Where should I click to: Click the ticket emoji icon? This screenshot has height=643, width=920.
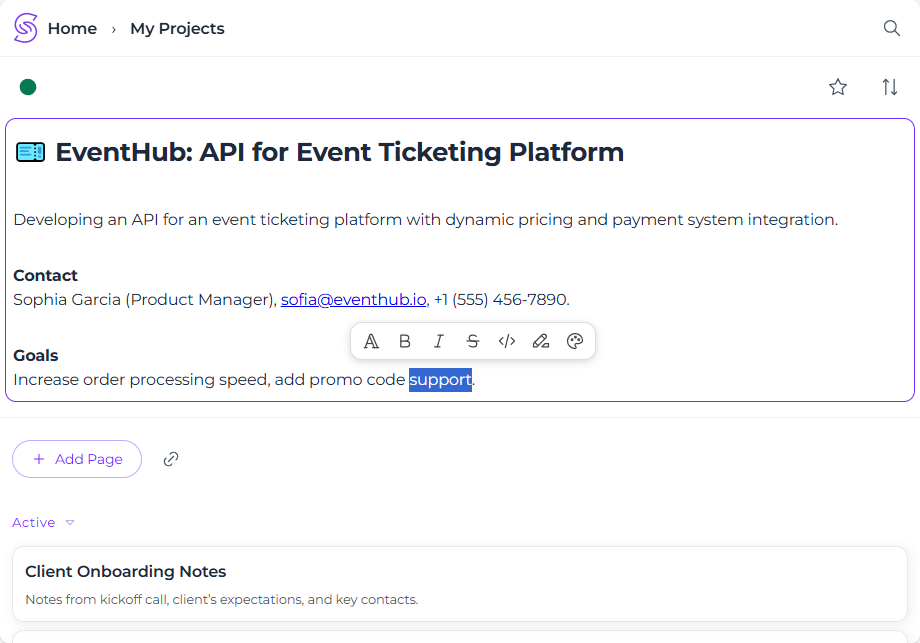[x=30, y=153]
